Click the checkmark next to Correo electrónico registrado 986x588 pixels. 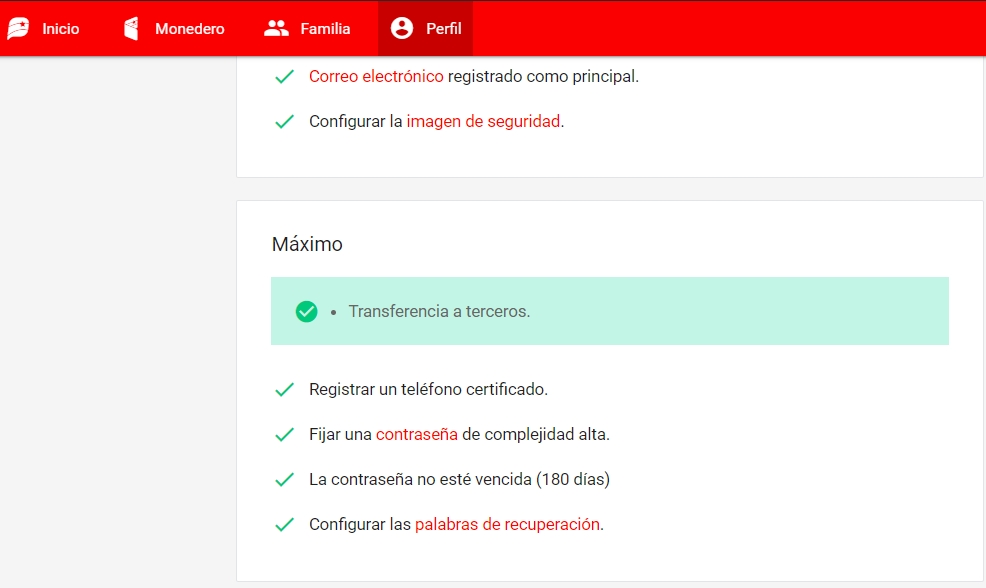coord(284,77)
